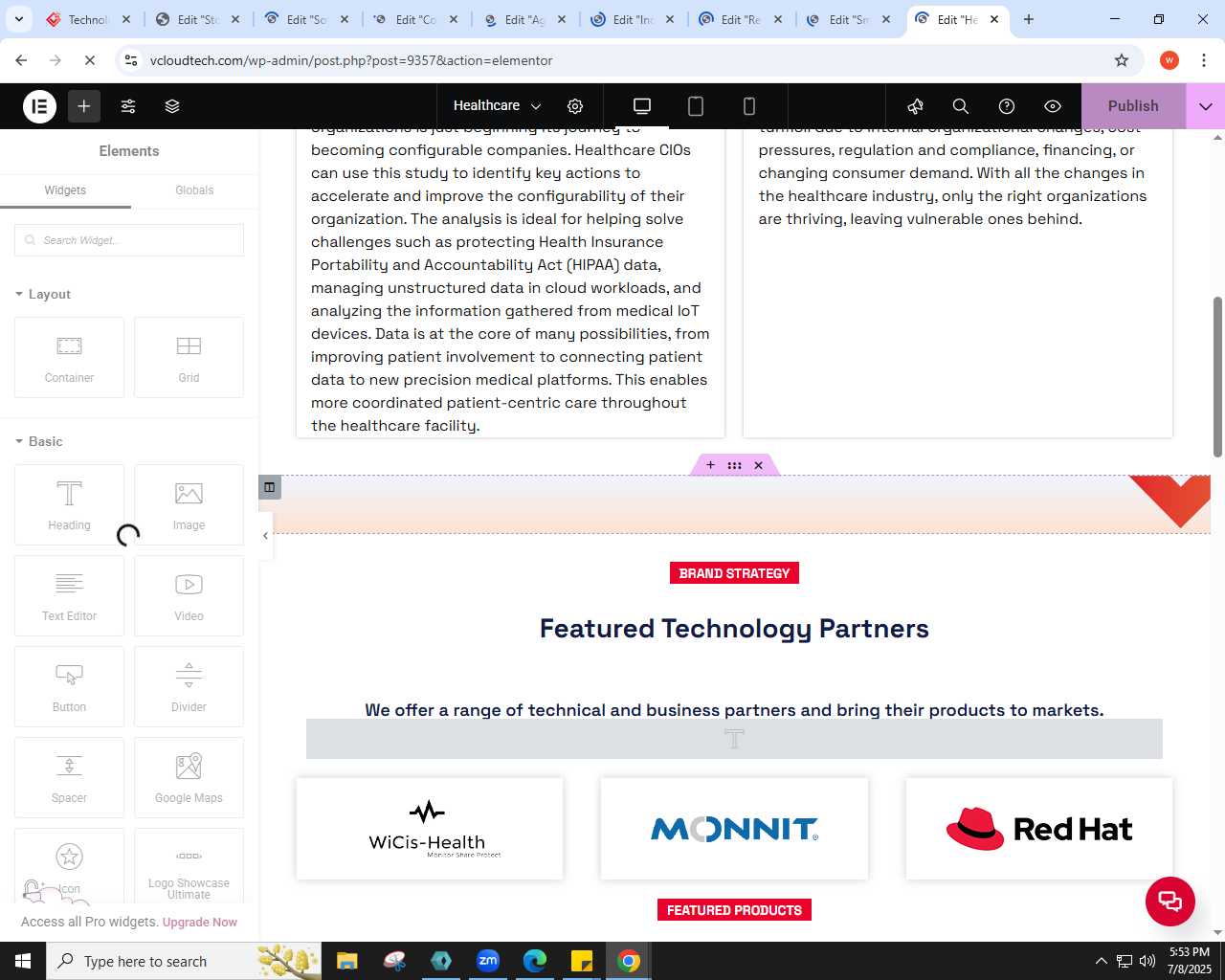The width and height of the screenshot is (1225, 980).
Task: Show hidden system tray icons
Action: click(1101, 961)
